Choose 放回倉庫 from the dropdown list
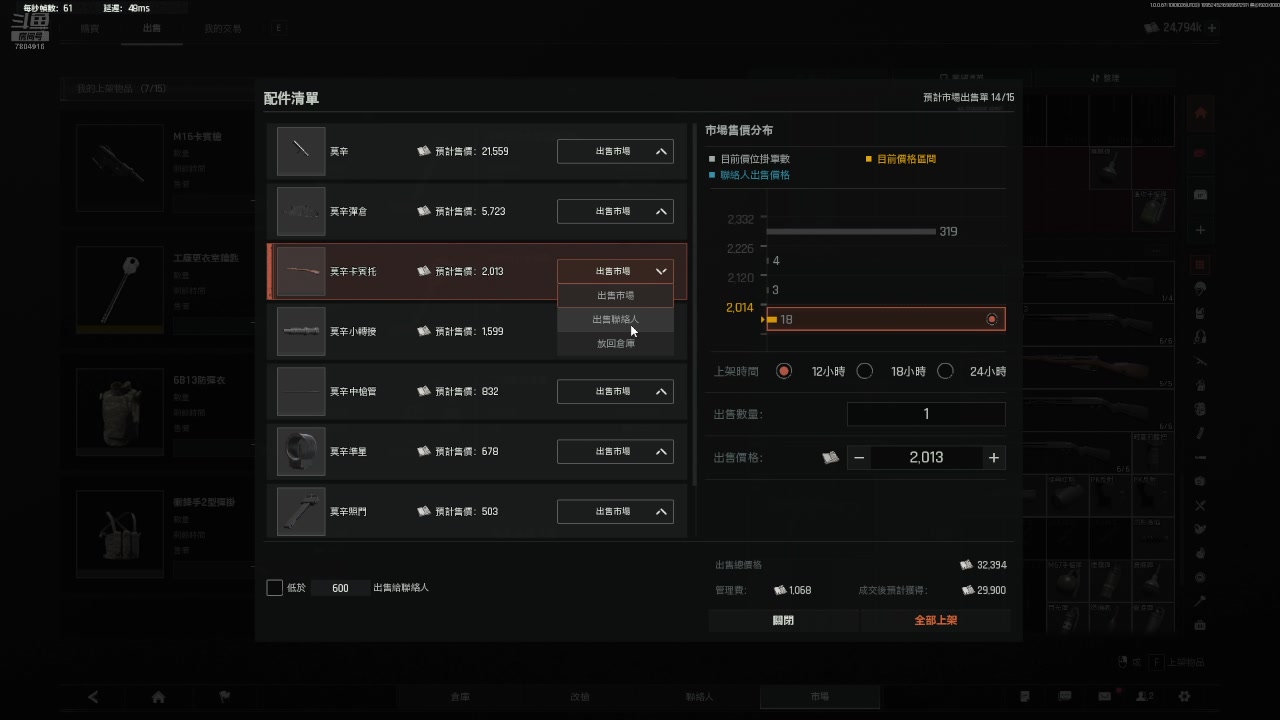This screenshot has width=1280, height=720. [615, 343]
